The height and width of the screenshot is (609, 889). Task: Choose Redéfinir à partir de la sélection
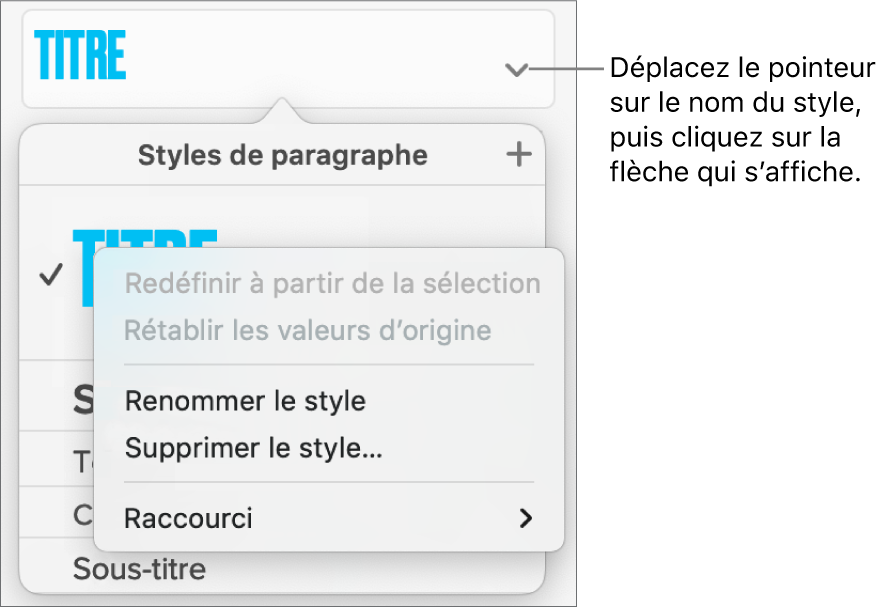coord(332,284)
